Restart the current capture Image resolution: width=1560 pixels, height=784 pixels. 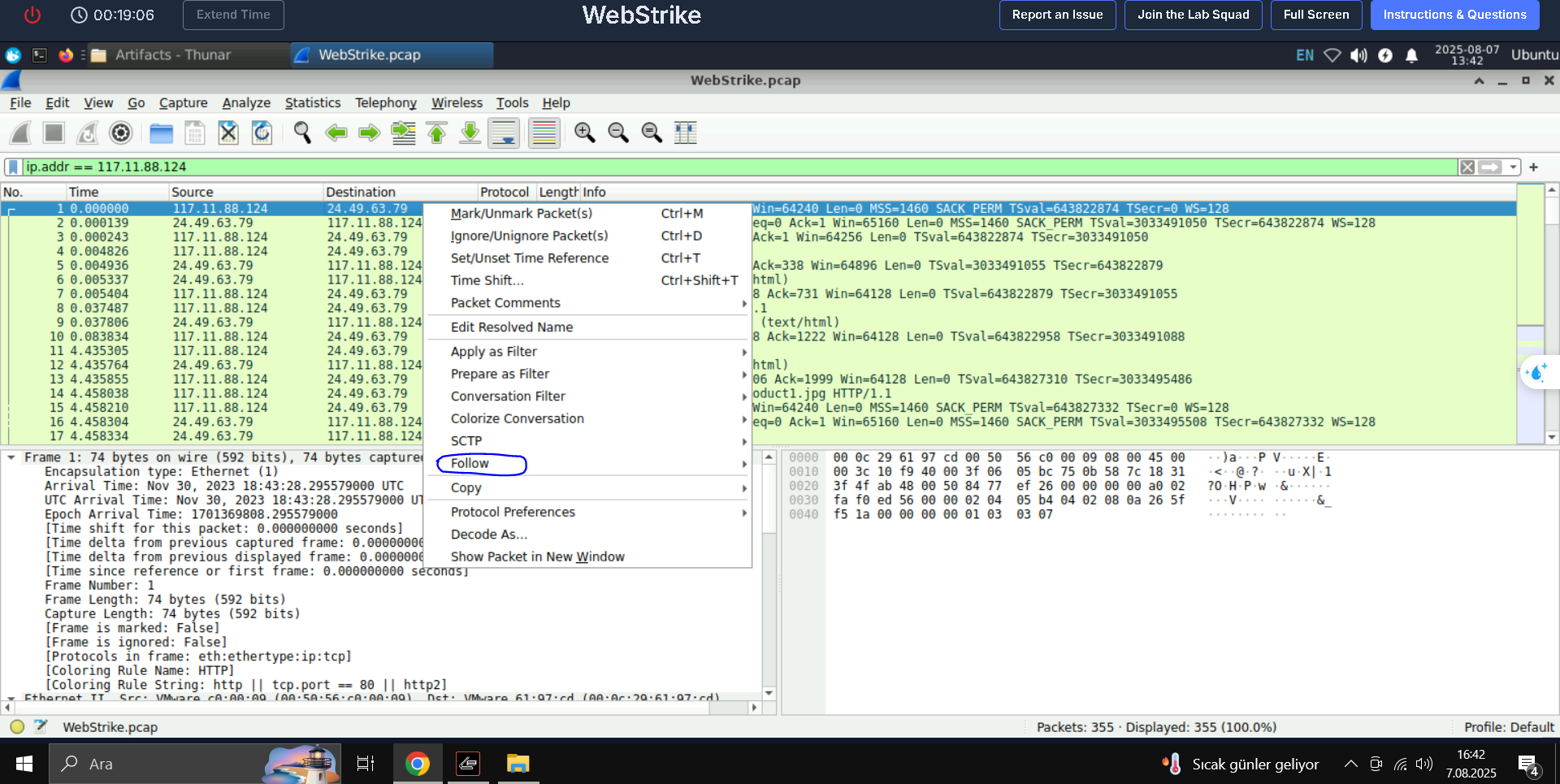pyautogui.click(x=87, y=132)
